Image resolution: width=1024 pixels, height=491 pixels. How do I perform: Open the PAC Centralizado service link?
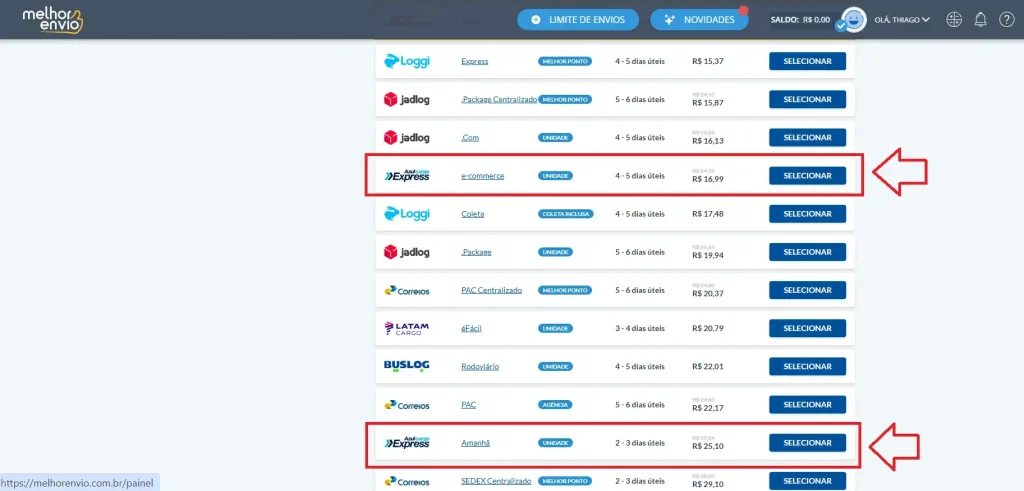492,290
